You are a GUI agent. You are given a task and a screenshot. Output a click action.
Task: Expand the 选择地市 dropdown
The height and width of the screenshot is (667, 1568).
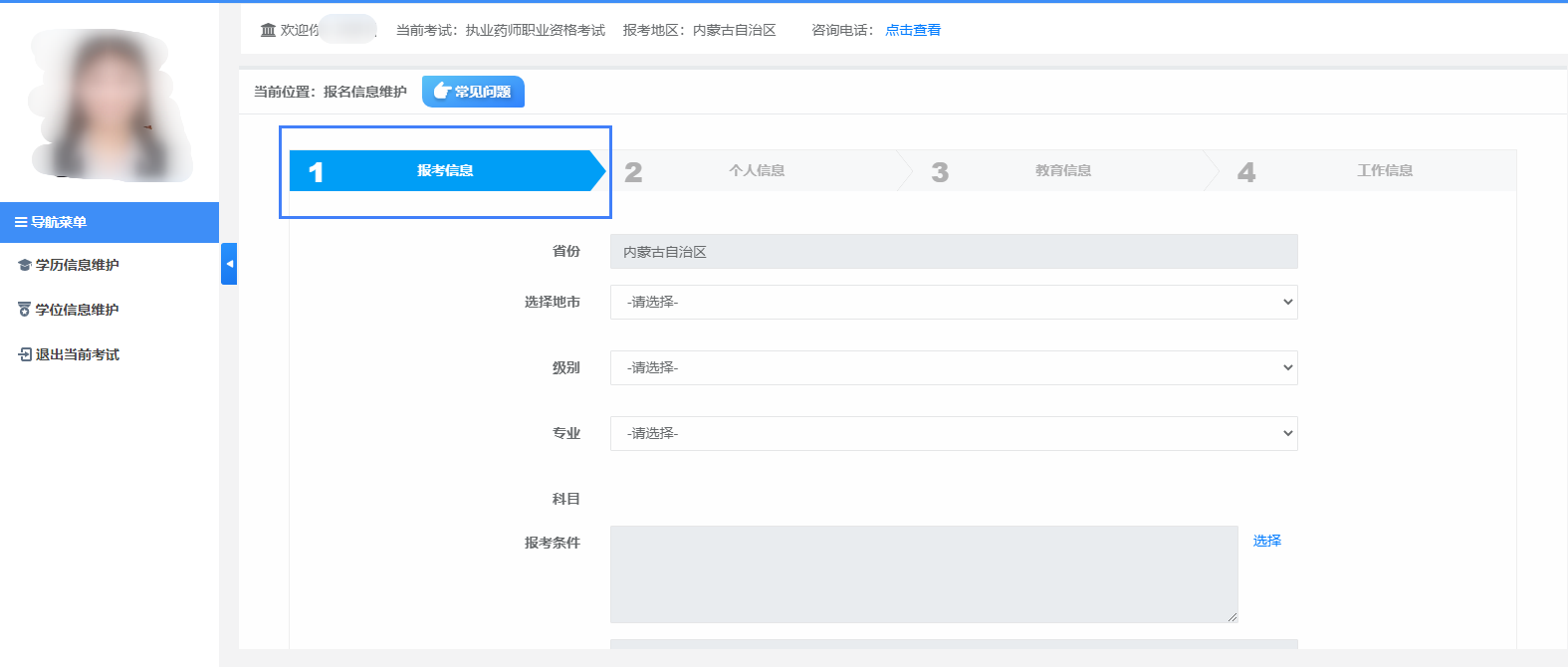point(953,302)
